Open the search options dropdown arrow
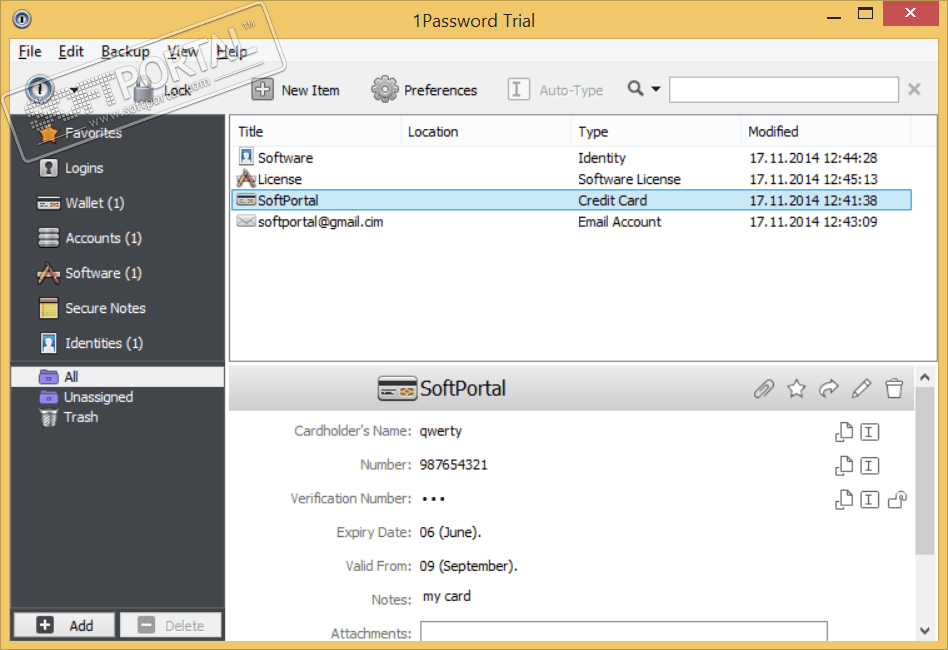Image resolution: width=948 pixels, height=650 pixels. (x=656, y=89)
